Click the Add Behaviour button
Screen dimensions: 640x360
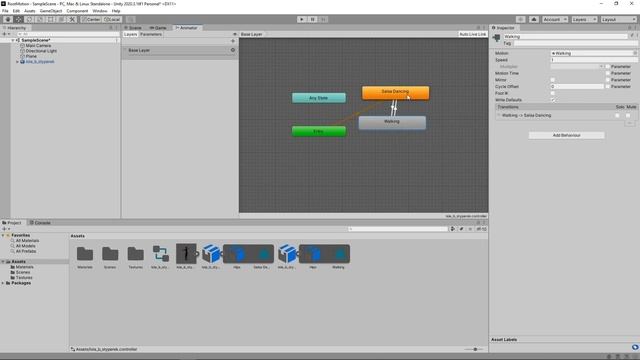click(x=567, y=135)
